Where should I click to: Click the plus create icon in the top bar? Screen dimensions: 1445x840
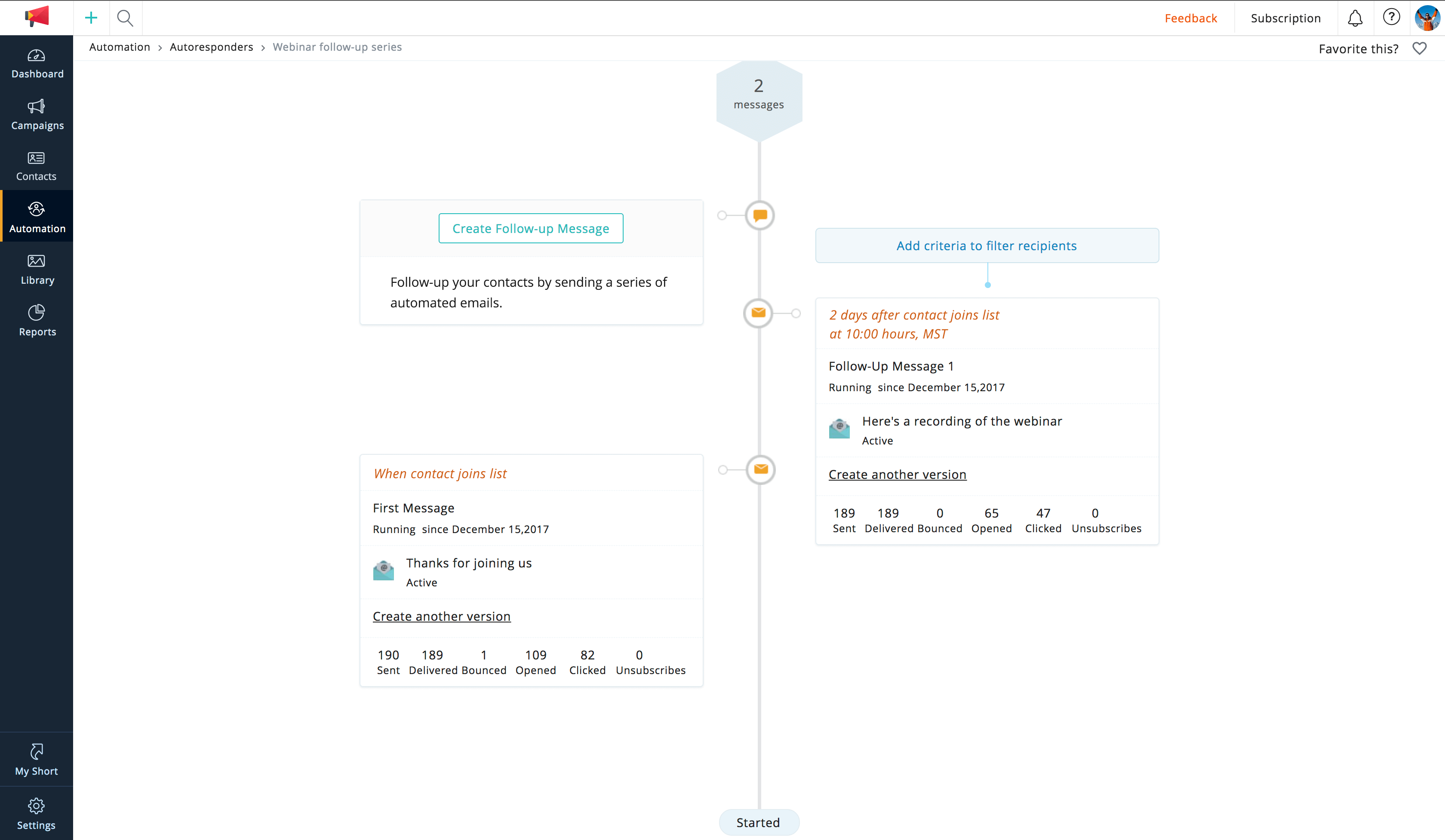pyautogui.click(x=91, y=18)
